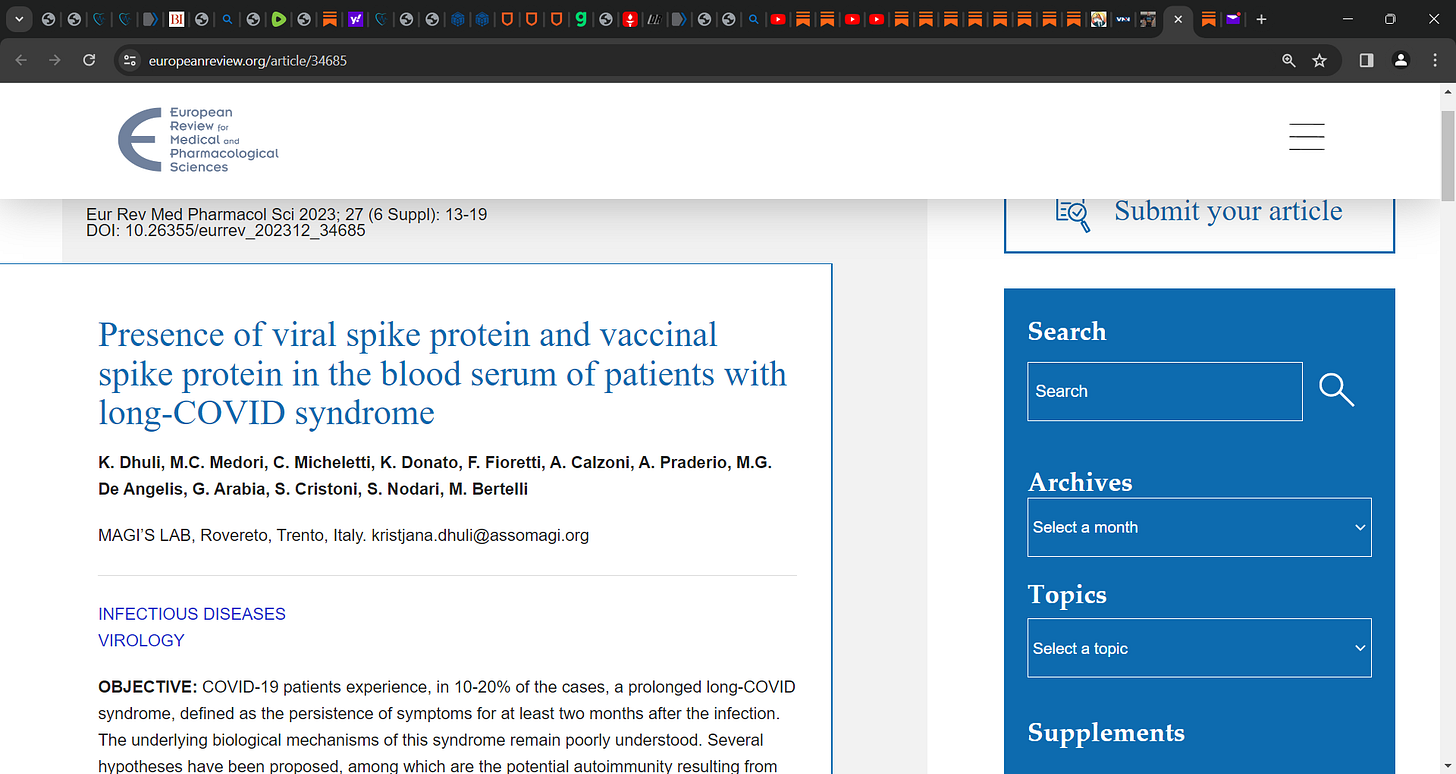Click the Topics sidebar heading
The image size is (1456, 774).
[1067, 595]
